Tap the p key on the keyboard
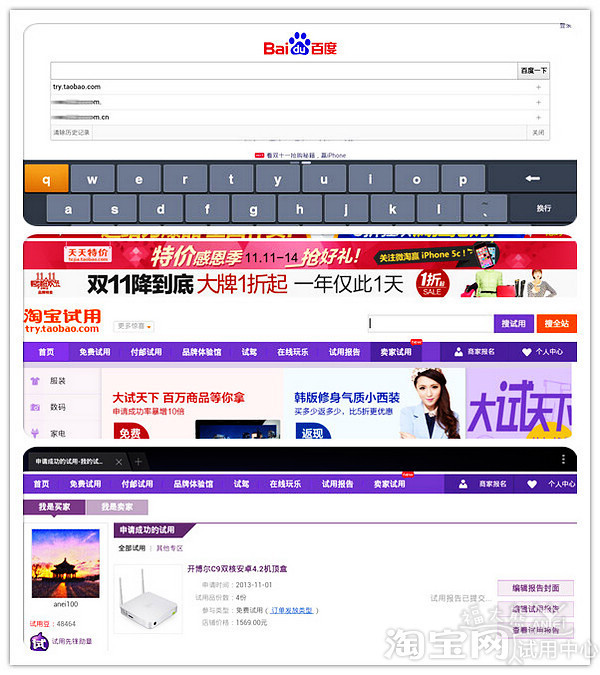The width and height of the screenshot is (600, 675). click(x=463, y=179)
